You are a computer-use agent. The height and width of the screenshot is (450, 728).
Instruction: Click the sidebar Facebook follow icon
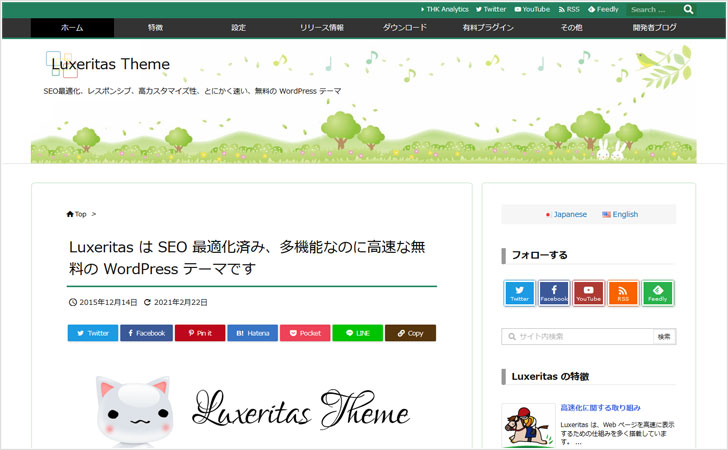tap(554, 293)
